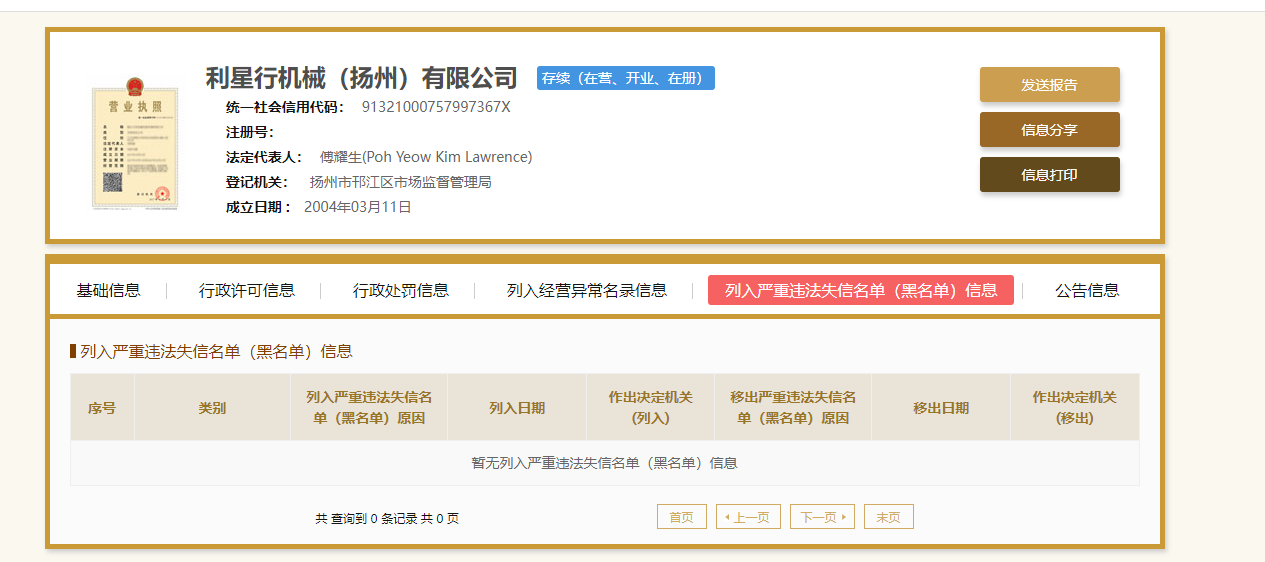Image resolution: width=1265 pixels, height=562 pixels.
Task: Select company name 利星行机械（扬州）有限公司
Action: point(362,78)
